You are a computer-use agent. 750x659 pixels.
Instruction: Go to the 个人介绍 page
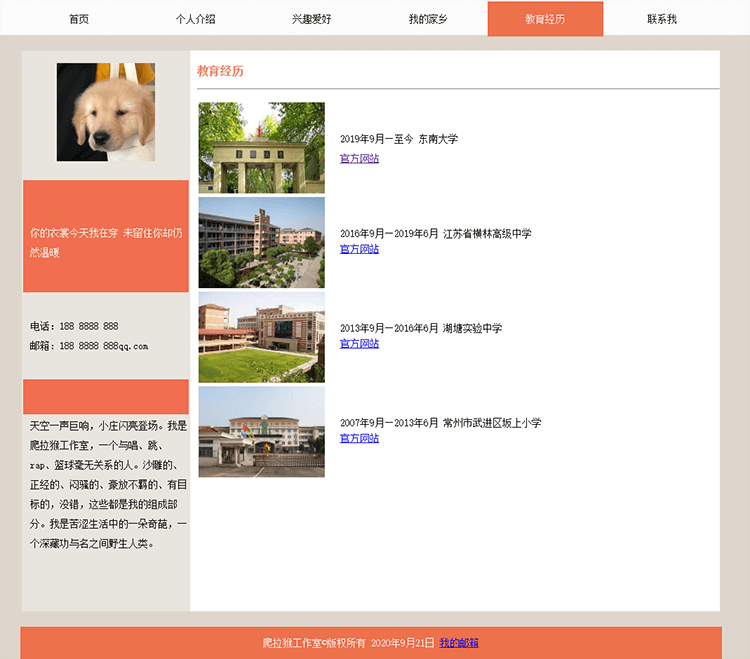tap(195, 19)
